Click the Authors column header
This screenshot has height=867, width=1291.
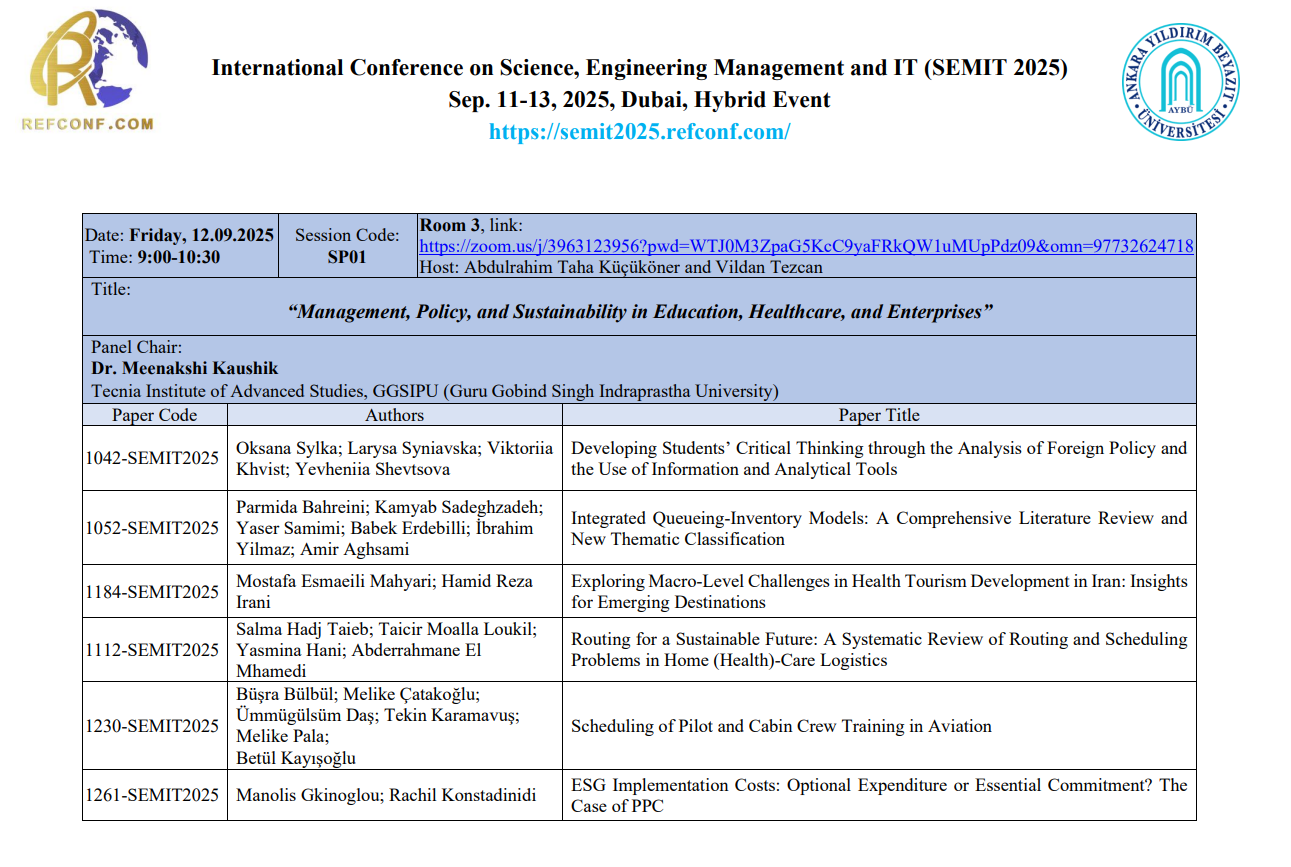coord(394,415)
